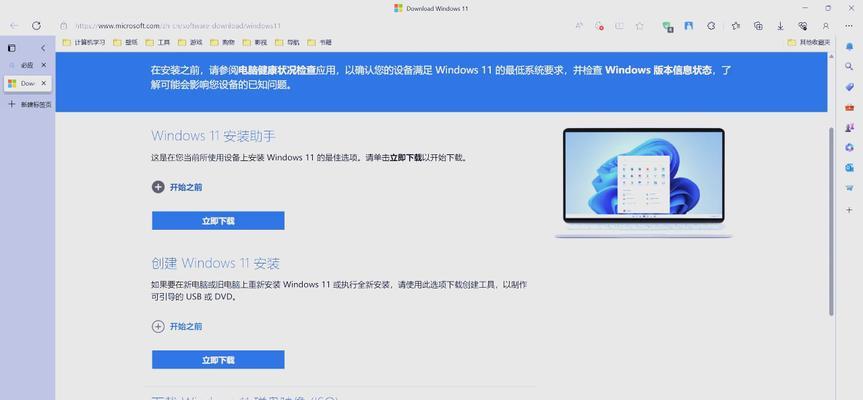Follow the 电脑健康状况检查 link

[276, 70]
